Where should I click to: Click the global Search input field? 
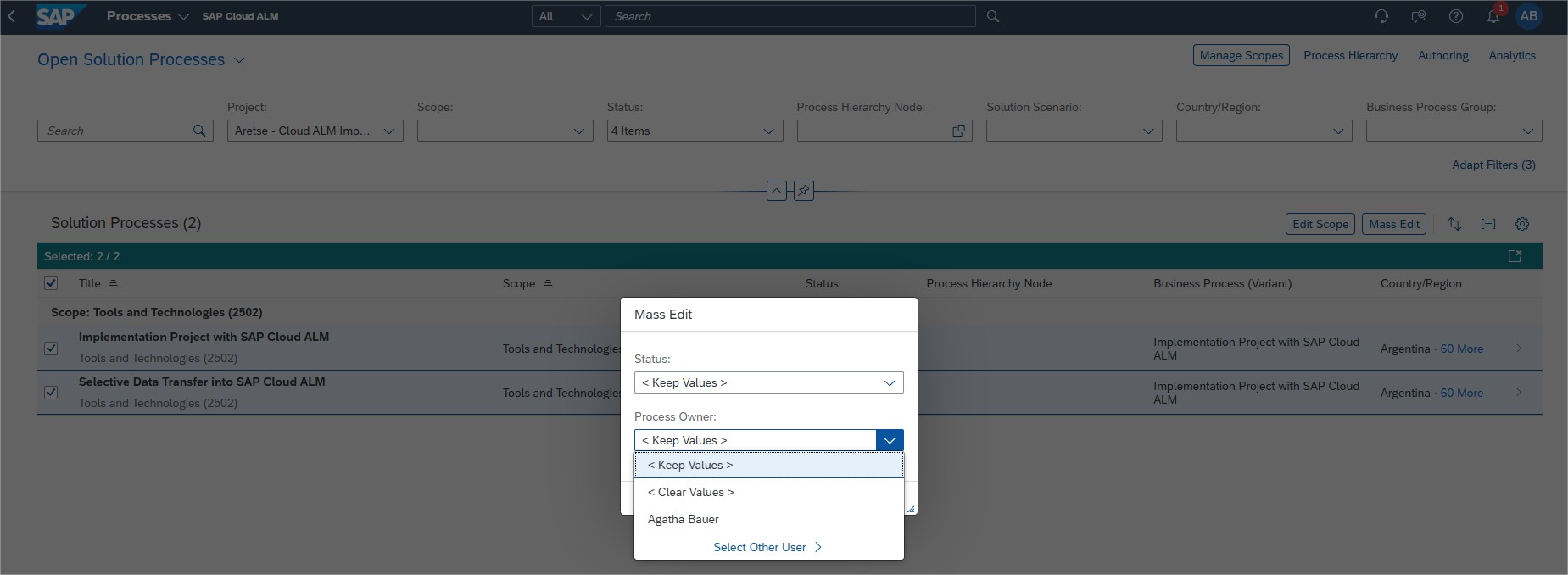click(789, 16)
